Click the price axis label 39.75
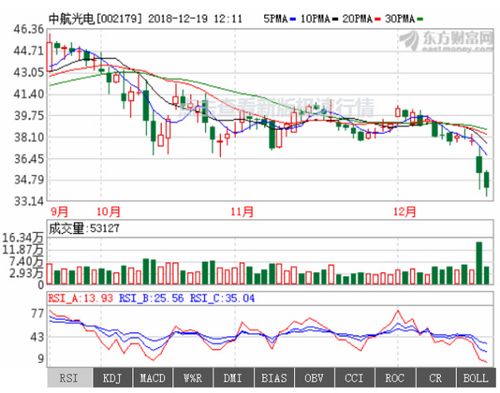Image resolution: width=500 pixels, height=393 pixels. point(29,116)
